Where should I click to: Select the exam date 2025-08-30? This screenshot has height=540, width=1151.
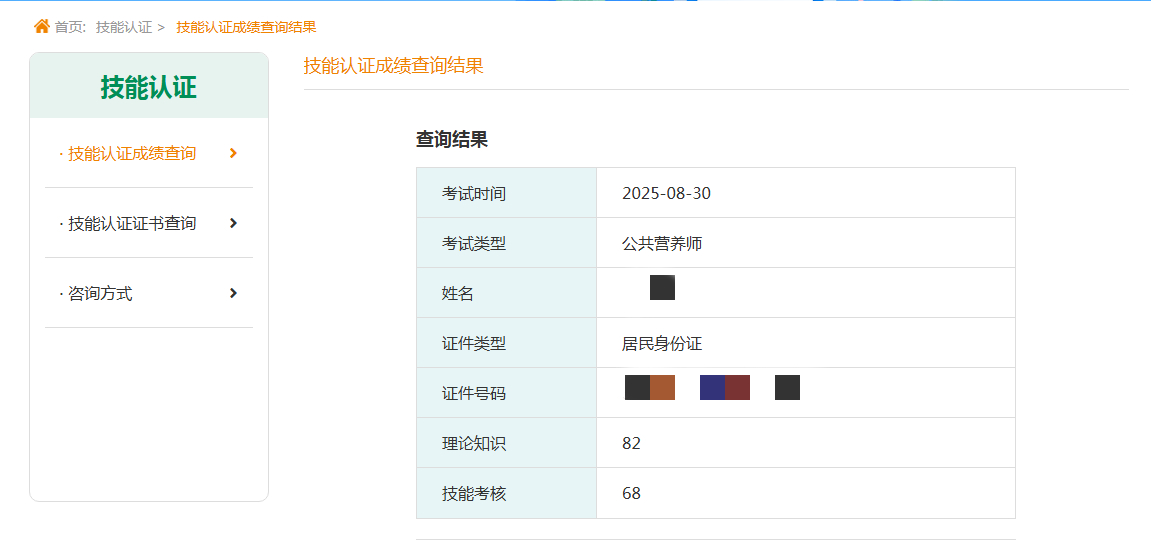[666, 193]
